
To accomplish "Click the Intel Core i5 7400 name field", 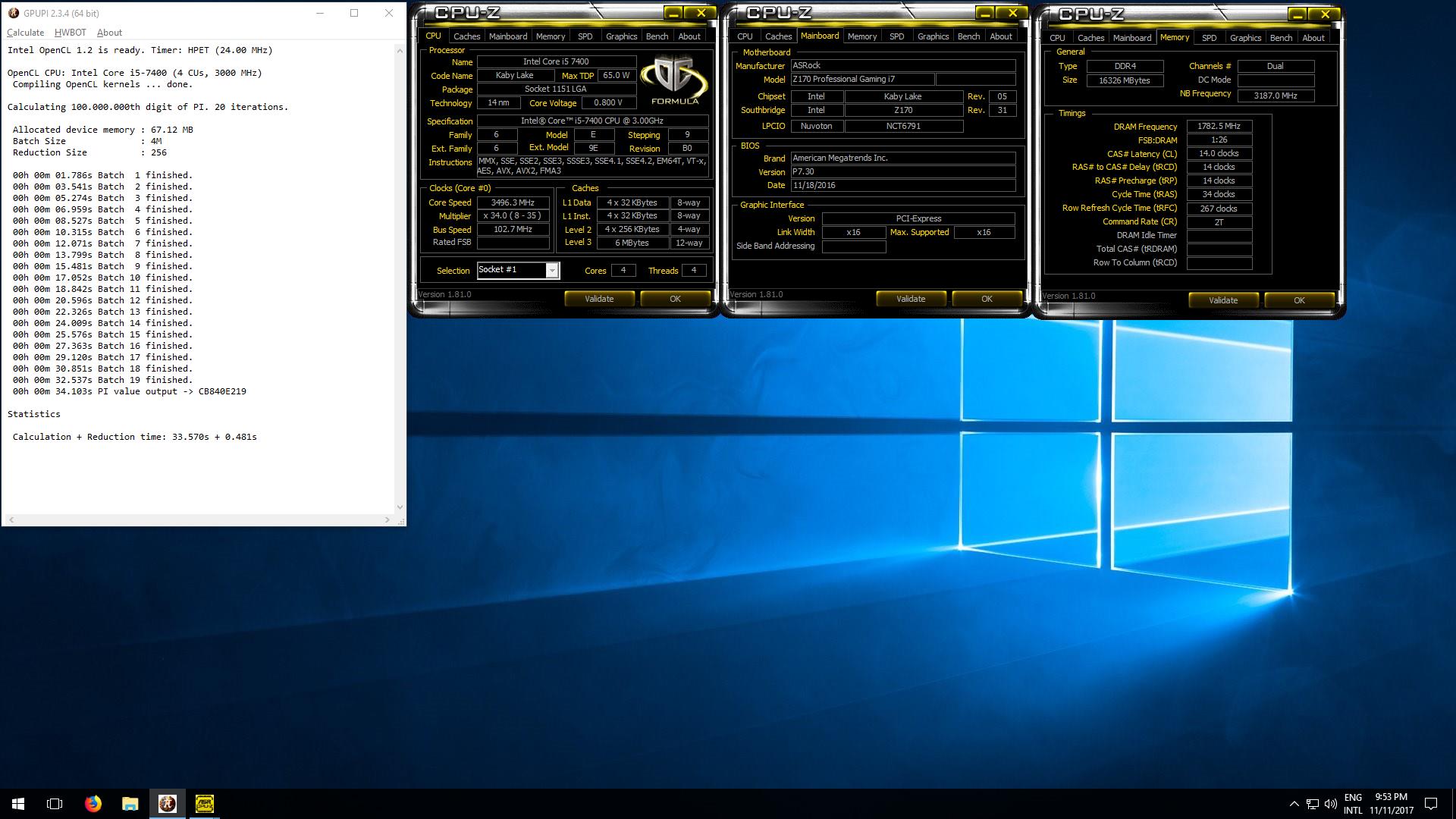I will click(x=556, y=62).
